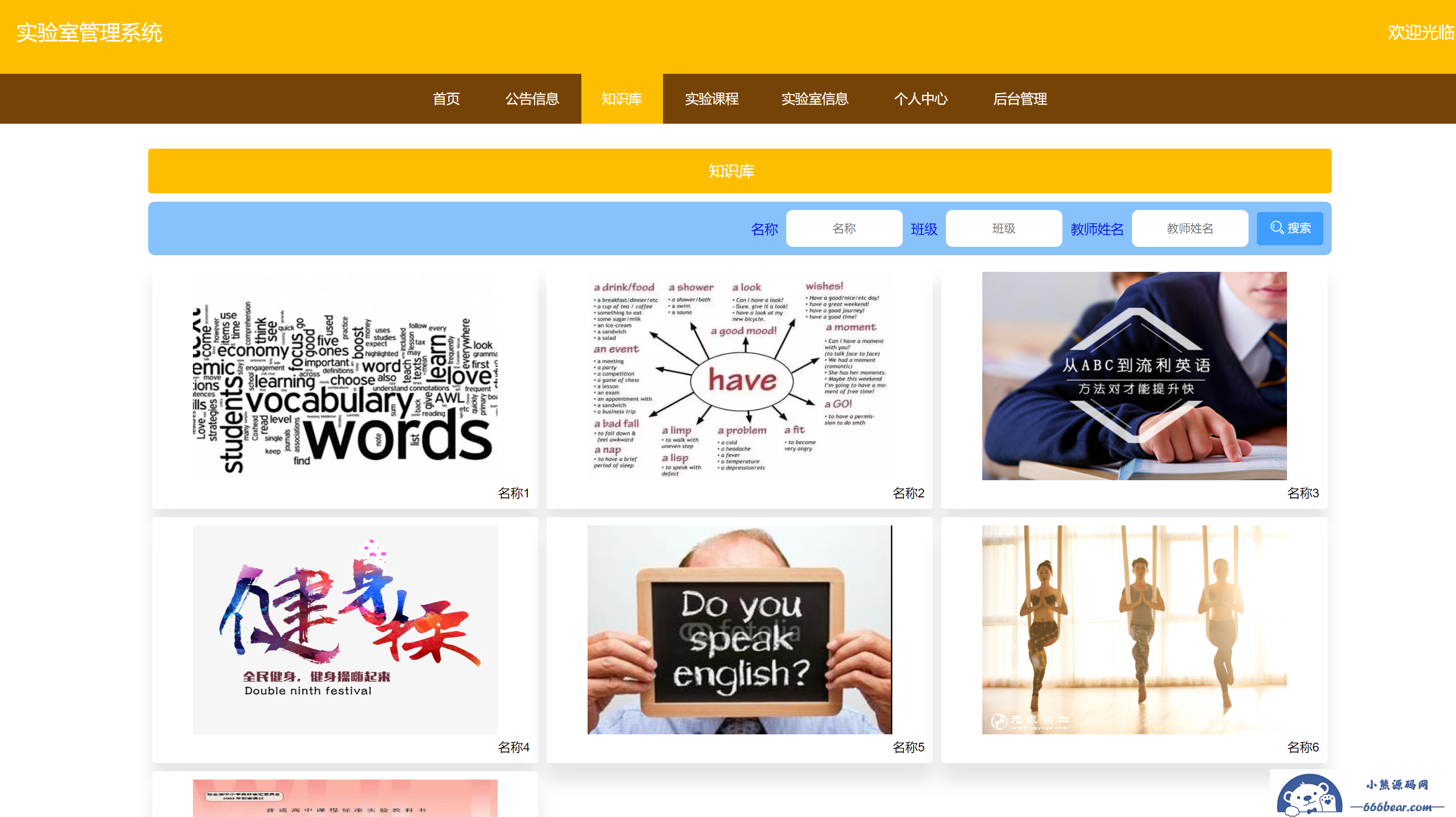The width and height of the screenshot is (1456, 817).
Task: Open the vocabulary word cloud thumbnail
Action: click(345, 376)
